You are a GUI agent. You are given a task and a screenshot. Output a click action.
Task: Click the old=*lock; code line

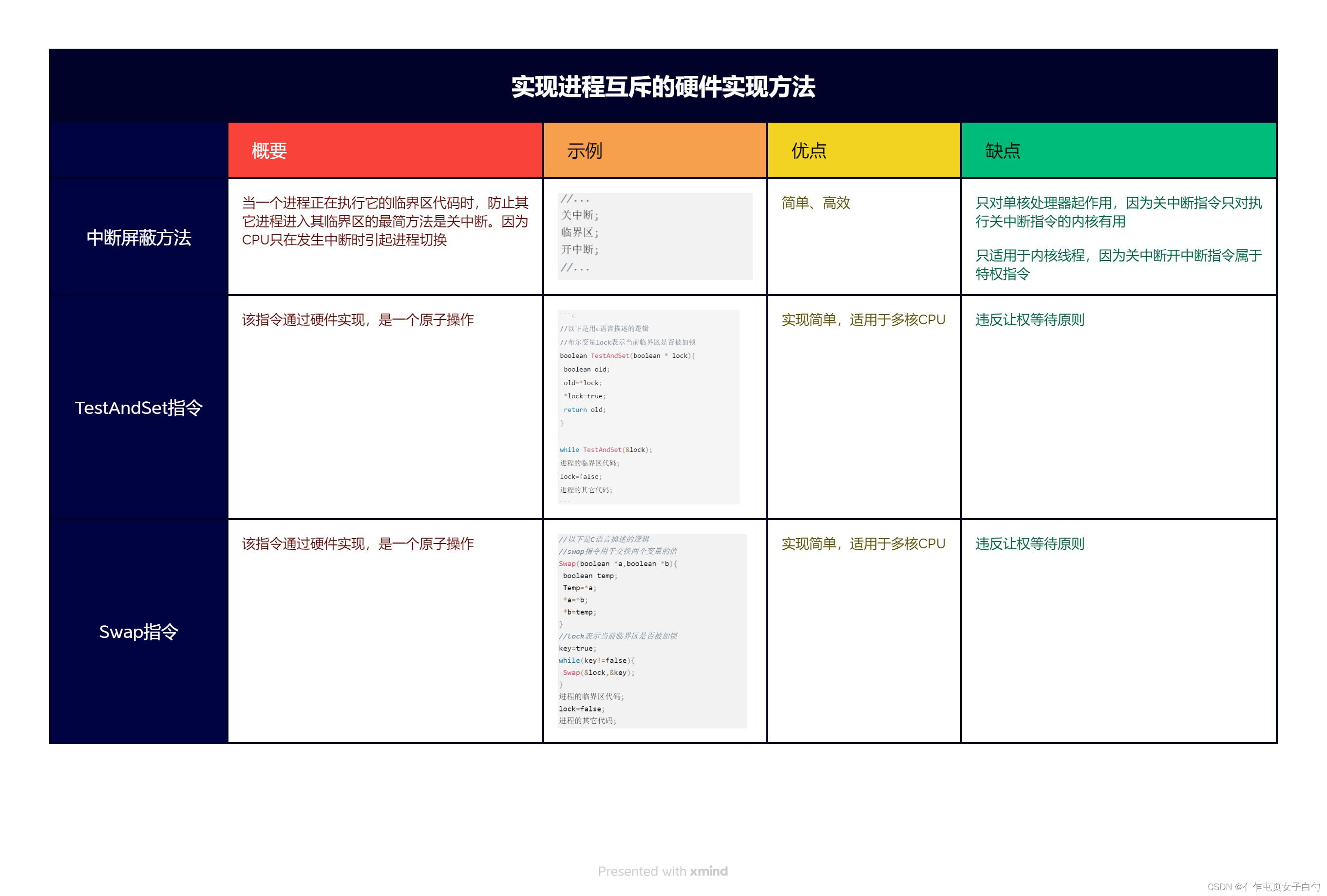point(583,383)
